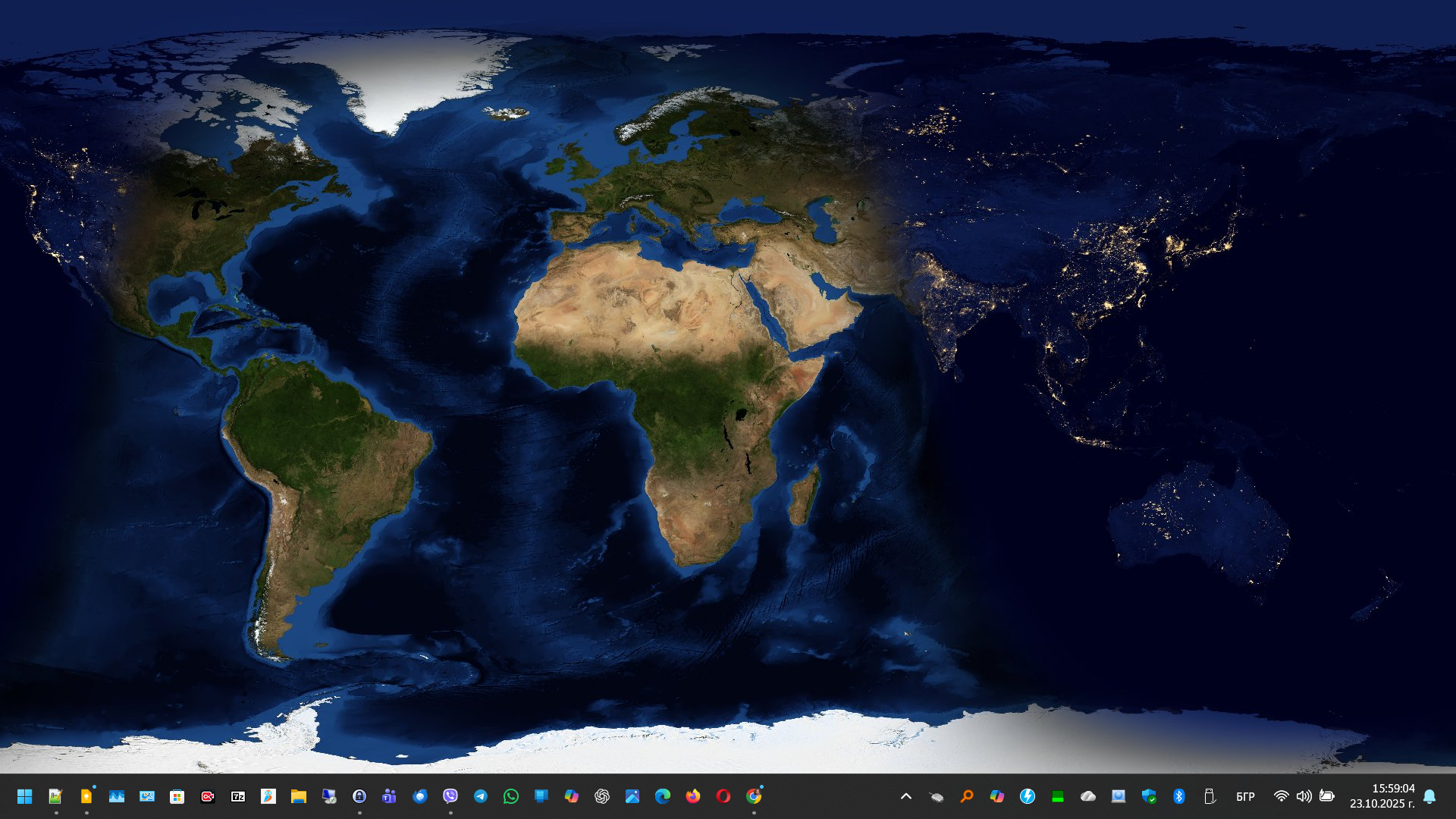Toggle the Bluetooth tray icon
This screenshot has width=1456, height=819.
tap(1179, 796)
